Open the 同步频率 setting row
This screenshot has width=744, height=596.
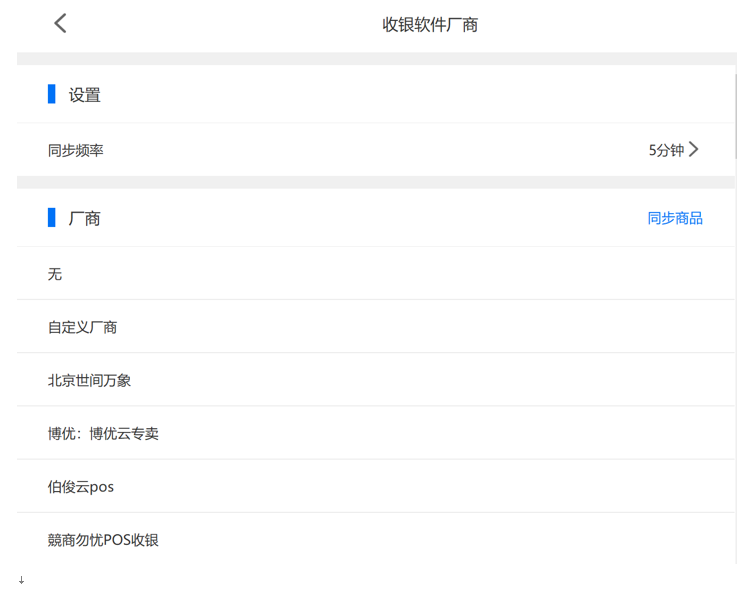coord(376,149)
